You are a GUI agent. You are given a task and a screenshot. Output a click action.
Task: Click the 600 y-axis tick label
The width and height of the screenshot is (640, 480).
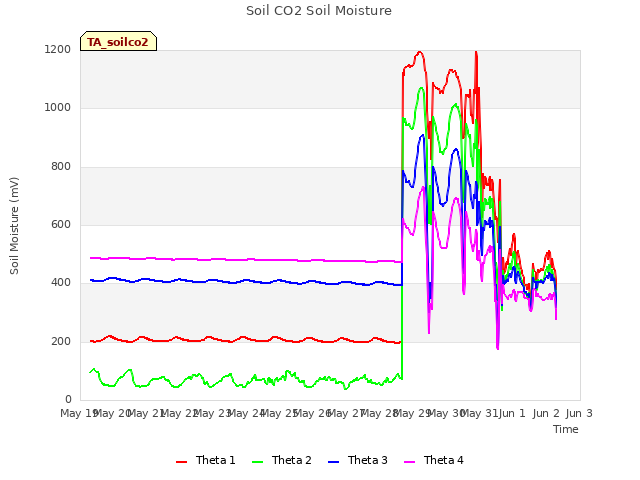pyautogui.click(x=61, y=224)
